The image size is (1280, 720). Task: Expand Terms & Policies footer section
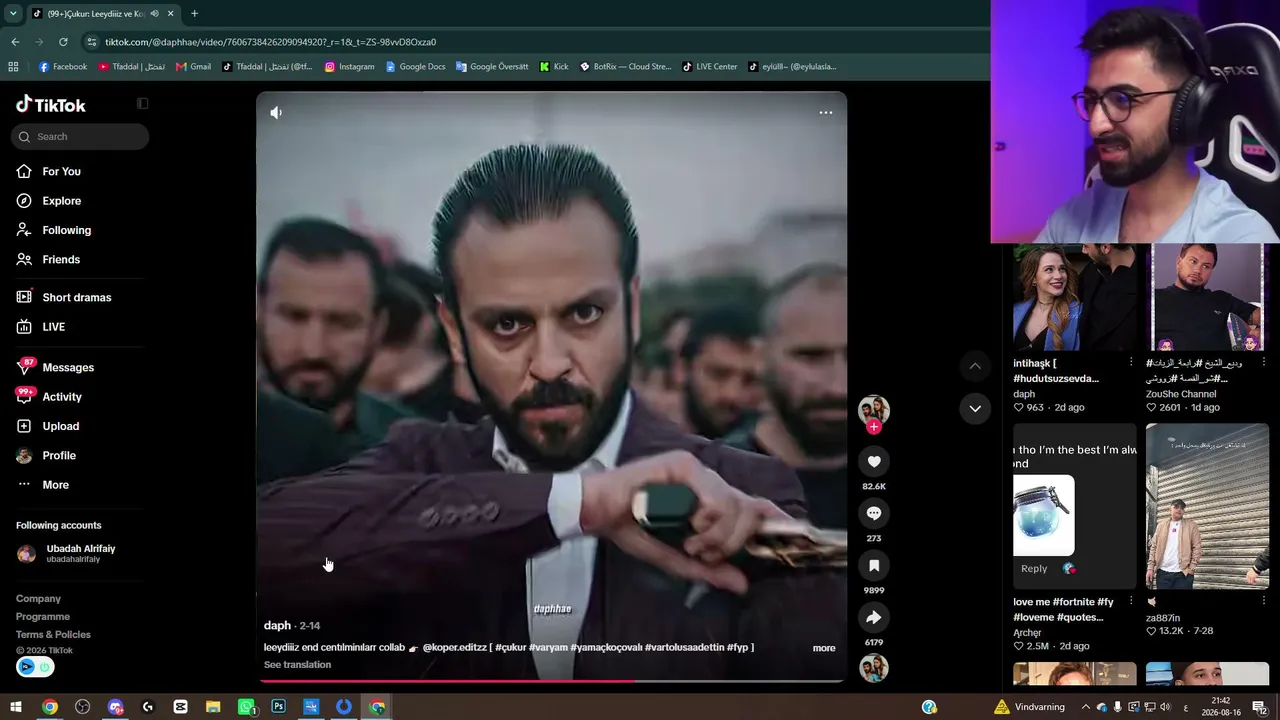(53, 635)
